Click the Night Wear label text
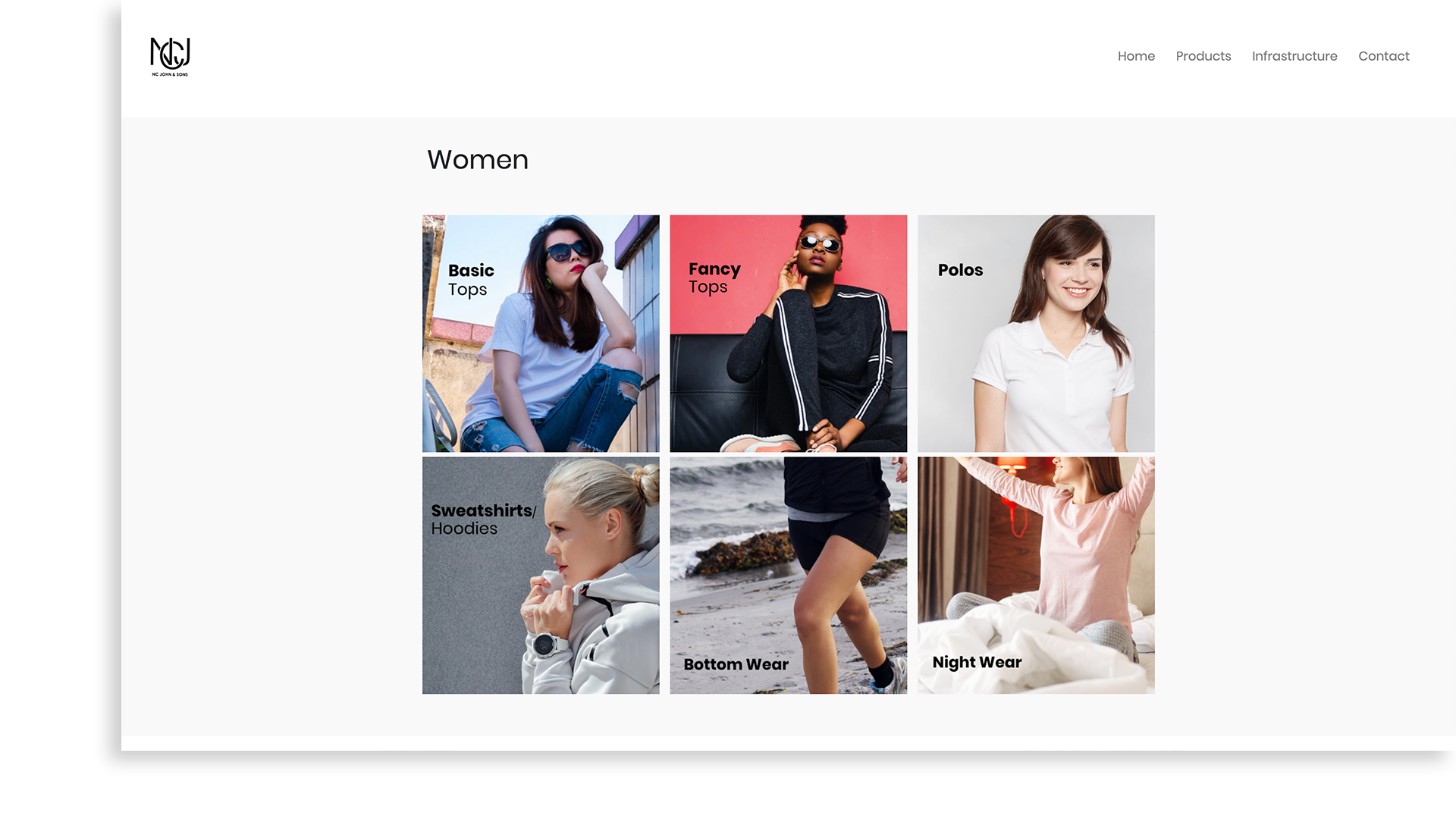The width and height of the screenshot is (1456, 819). click(977, 663)
